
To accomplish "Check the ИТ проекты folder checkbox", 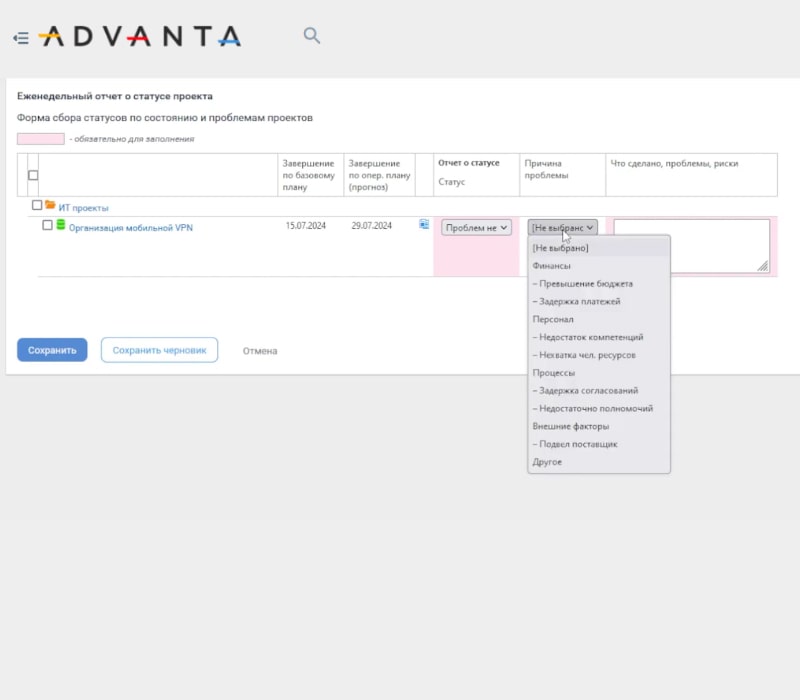I will coord(37,206).
